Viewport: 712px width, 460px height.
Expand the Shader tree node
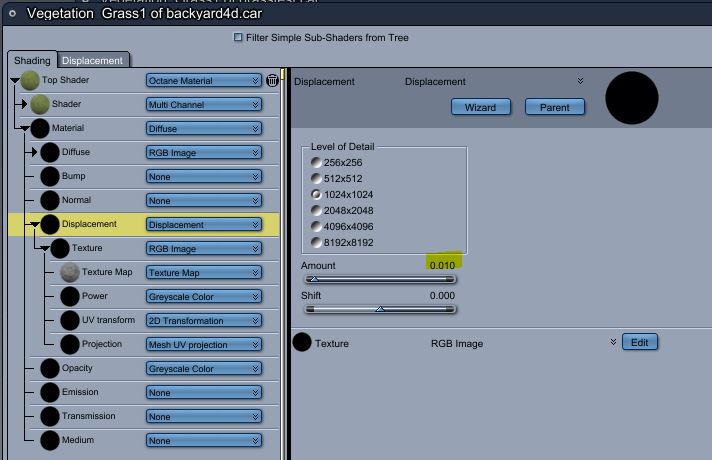[24, 104]
